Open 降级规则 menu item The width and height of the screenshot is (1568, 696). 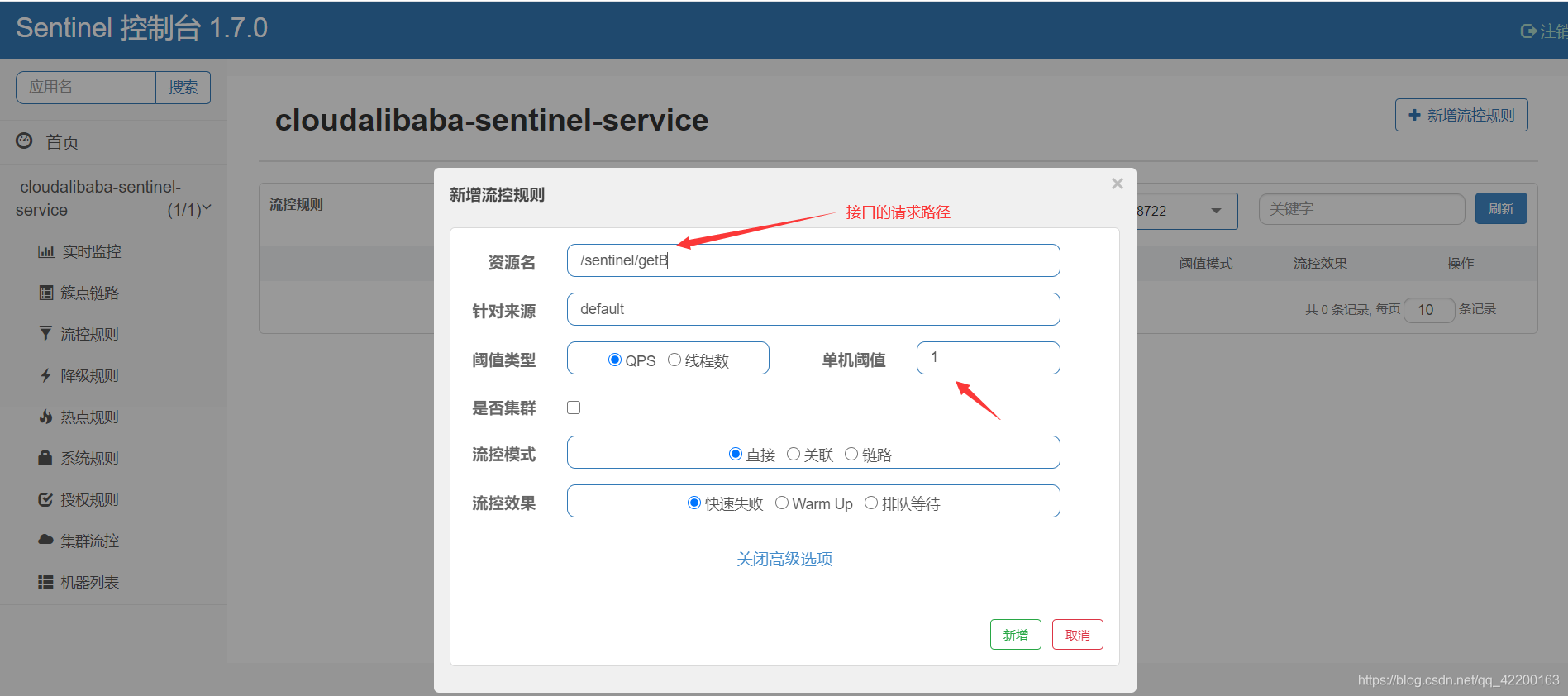89,375
